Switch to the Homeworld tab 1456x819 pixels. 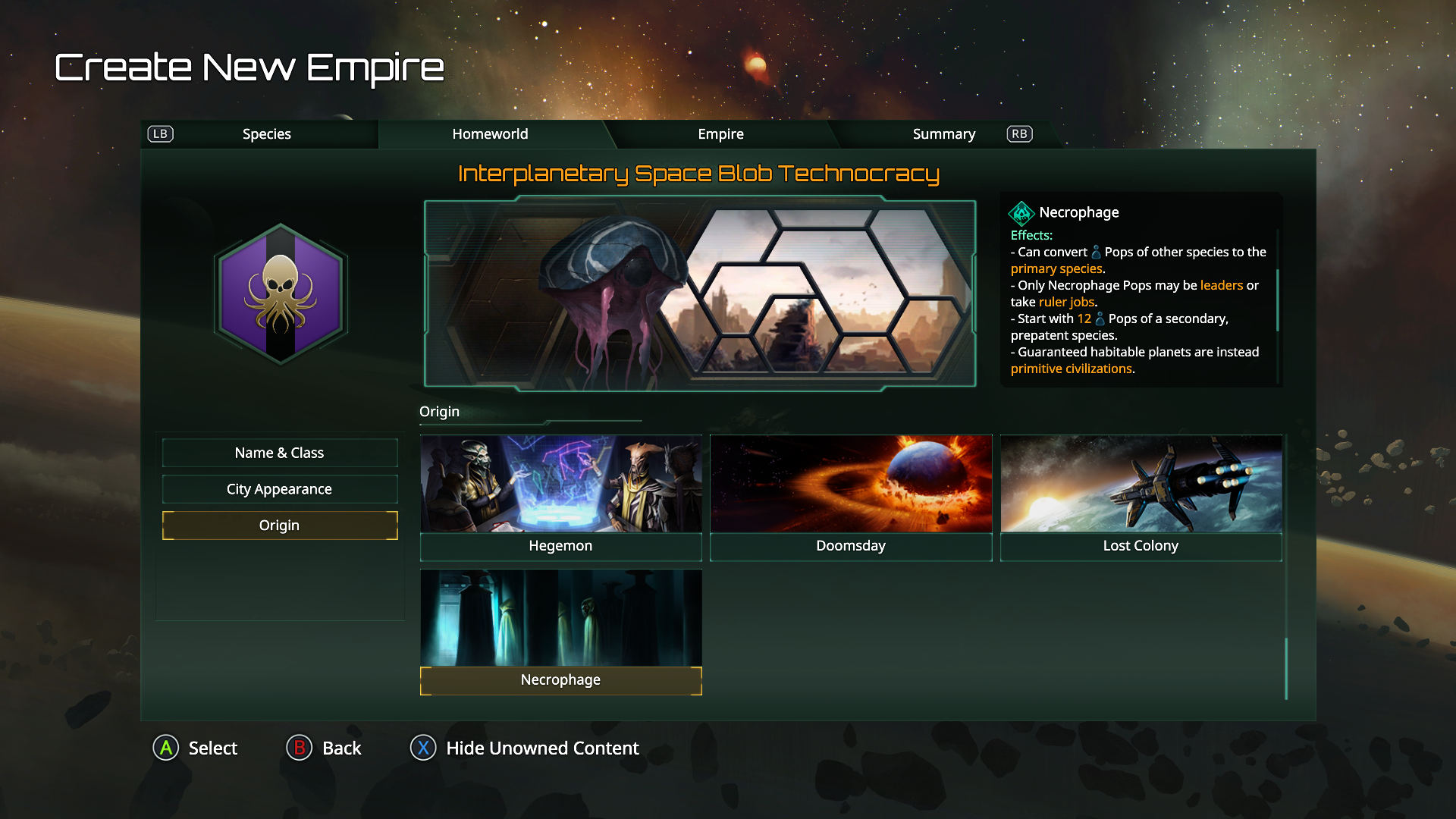click(490, 134)
